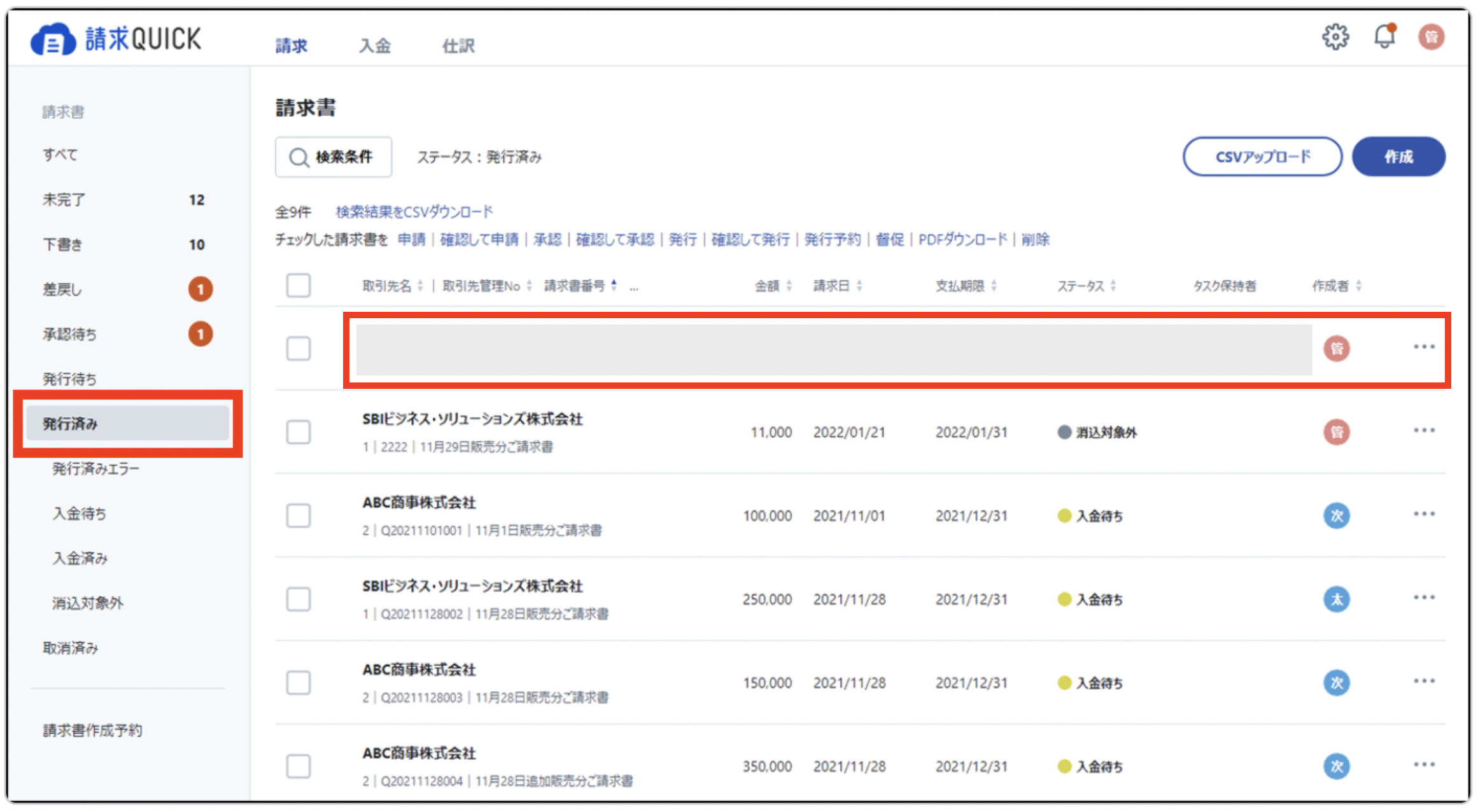The width and height of the screenshot is (1478, 812).
Task: Select 入金待ち in the sidebar
Action: pos(79,514)
